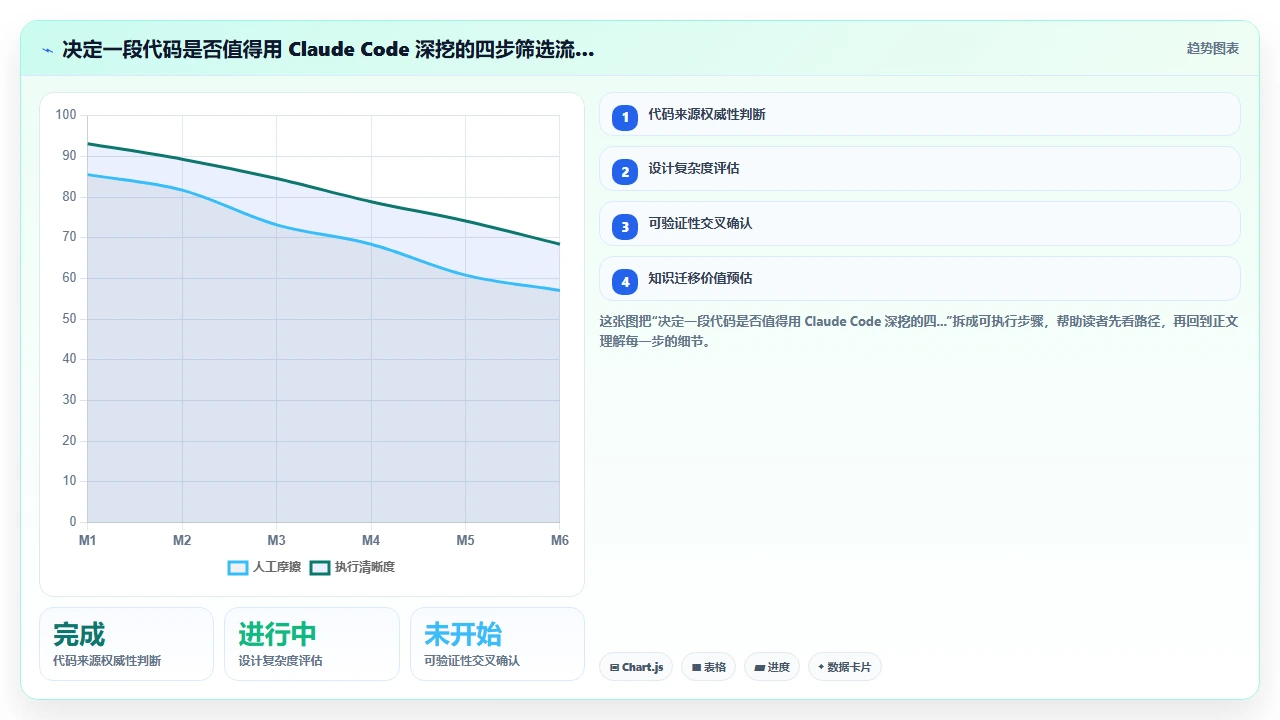Click the M1 axis label
Screen dimensions: 1280x720
click(x=88, y=540)
